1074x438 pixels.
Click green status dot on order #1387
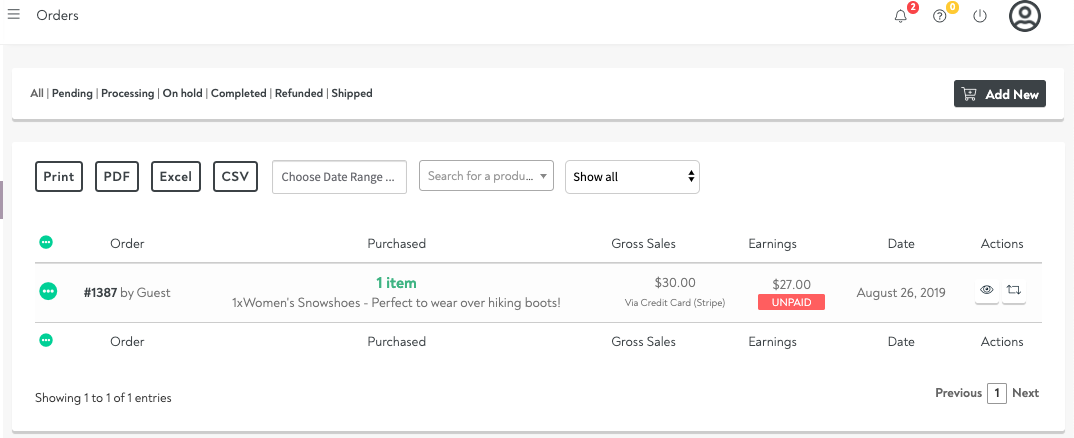[x=47, y=291]
